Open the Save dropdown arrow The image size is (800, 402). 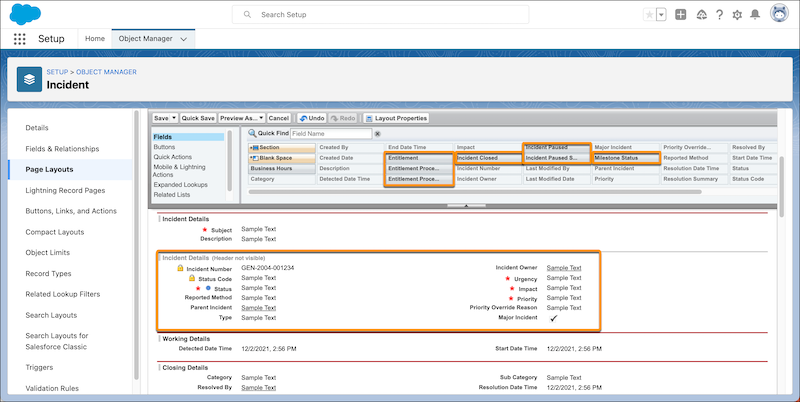pos(174,118)
